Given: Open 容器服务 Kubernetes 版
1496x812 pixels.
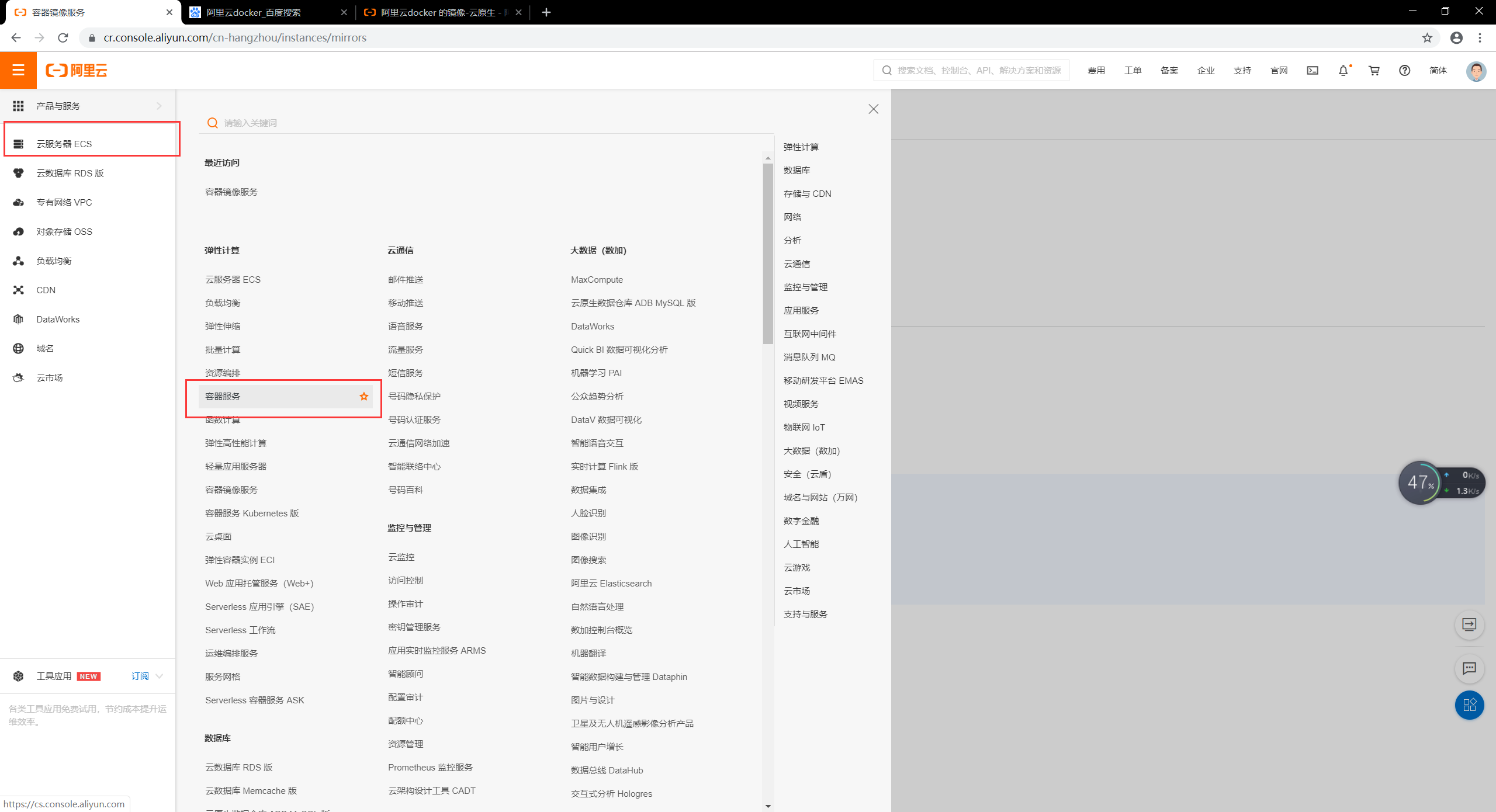Looking at the screenshot, I should click(252, 513).
